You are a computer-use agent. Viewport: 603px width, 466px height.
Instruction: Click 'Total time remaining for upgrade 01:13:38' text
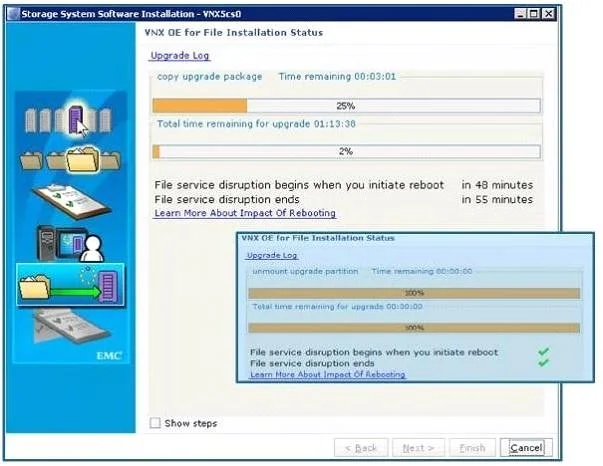257,124
